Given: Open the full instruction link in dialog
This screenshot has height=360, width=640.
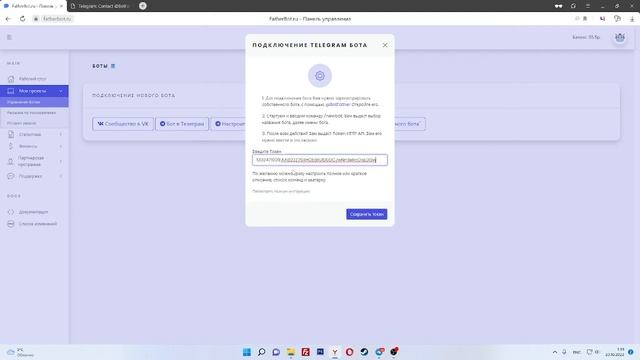Looking at the screenshot, I should (281, 191).
